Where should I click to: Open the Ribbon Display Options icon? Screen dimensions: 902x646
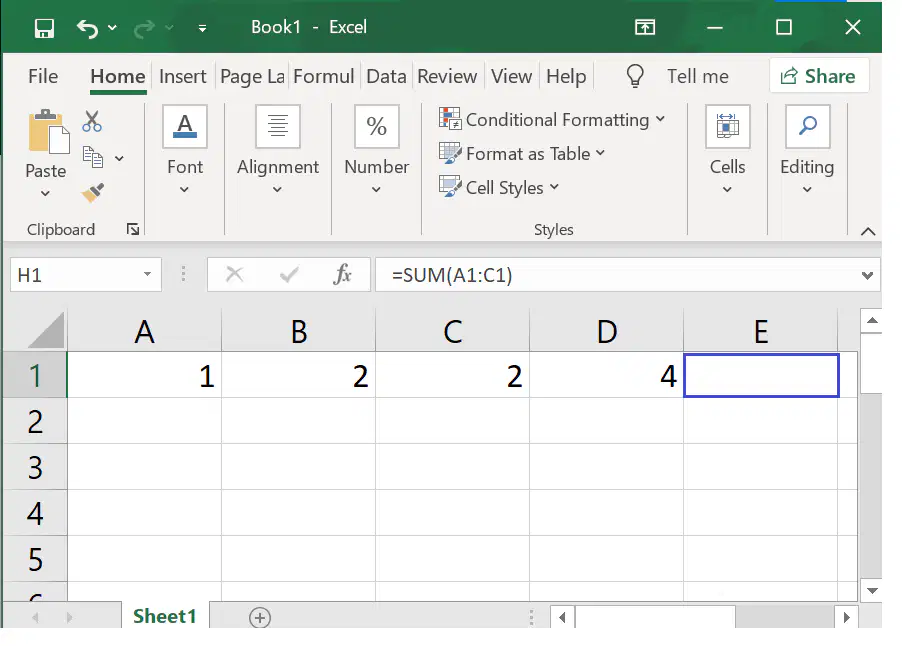645,27
